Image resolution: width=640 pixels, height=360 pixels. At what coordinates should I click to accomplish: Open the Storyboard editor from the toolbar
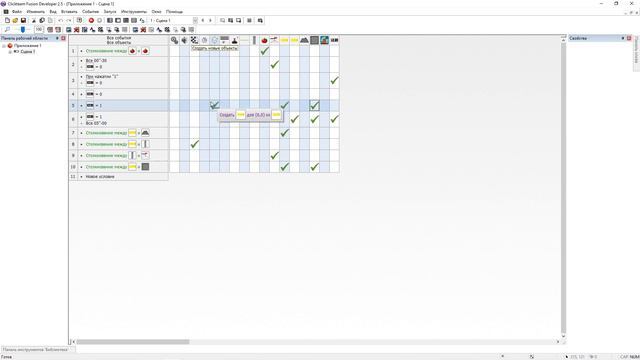click(110, 20)
